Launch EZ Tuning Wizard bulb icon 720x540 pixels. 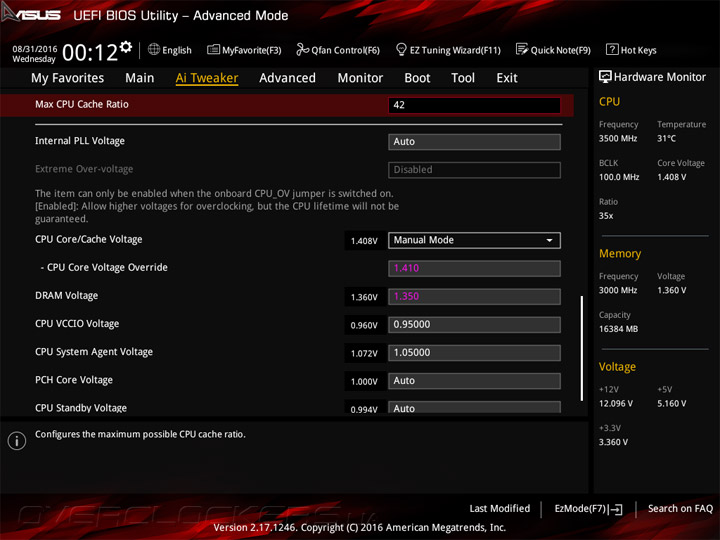[x=401, y=49]
